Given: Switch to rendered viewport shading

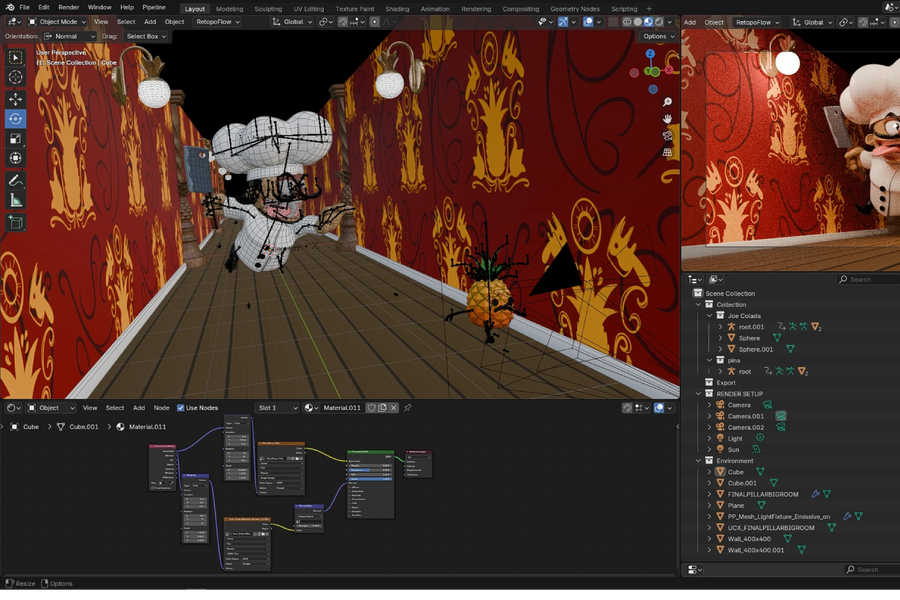Looking at the screenshot, I should coord(659,22).
